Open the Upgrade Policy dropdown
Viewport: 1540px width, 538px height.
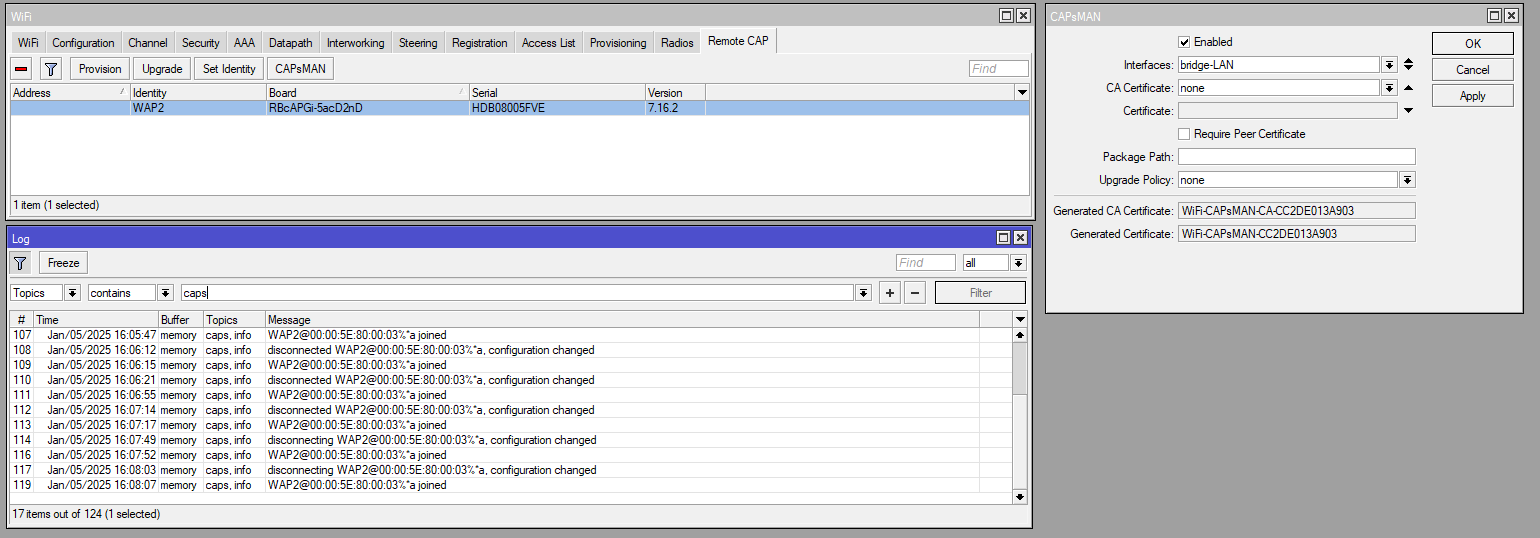pos(1408,180)
